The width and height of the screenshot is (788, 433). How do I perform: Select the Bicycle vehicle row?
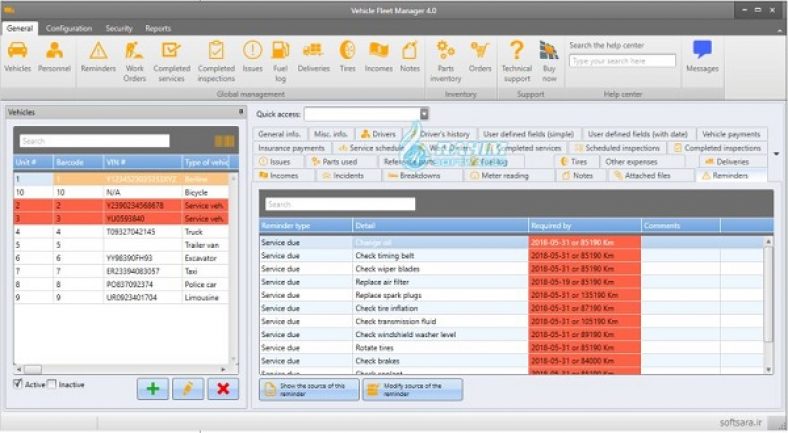(x=121, y=192)
